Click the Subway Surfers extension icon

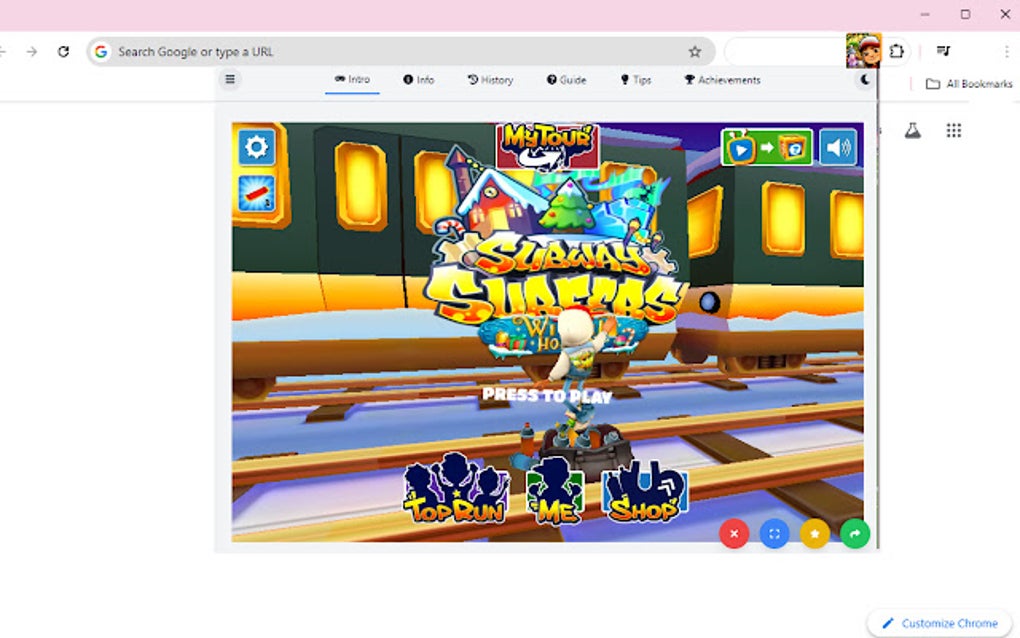click(863, 51)
